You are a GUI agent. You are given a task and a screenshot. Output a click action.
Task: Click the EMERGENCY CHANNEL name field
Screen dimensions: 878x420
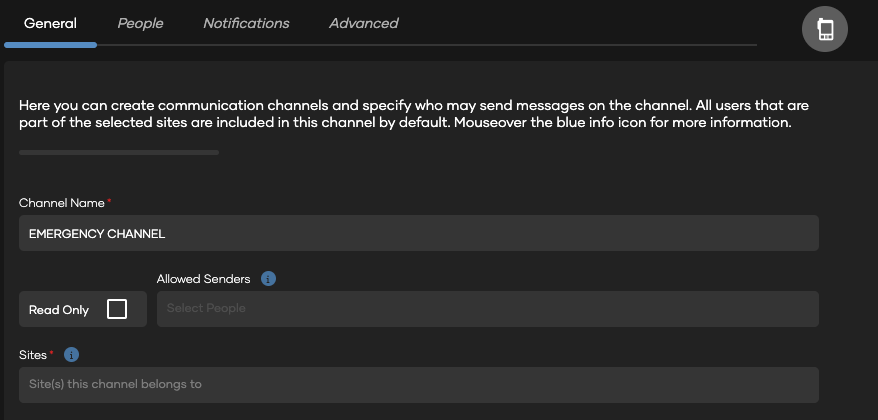tap(419, 233)
